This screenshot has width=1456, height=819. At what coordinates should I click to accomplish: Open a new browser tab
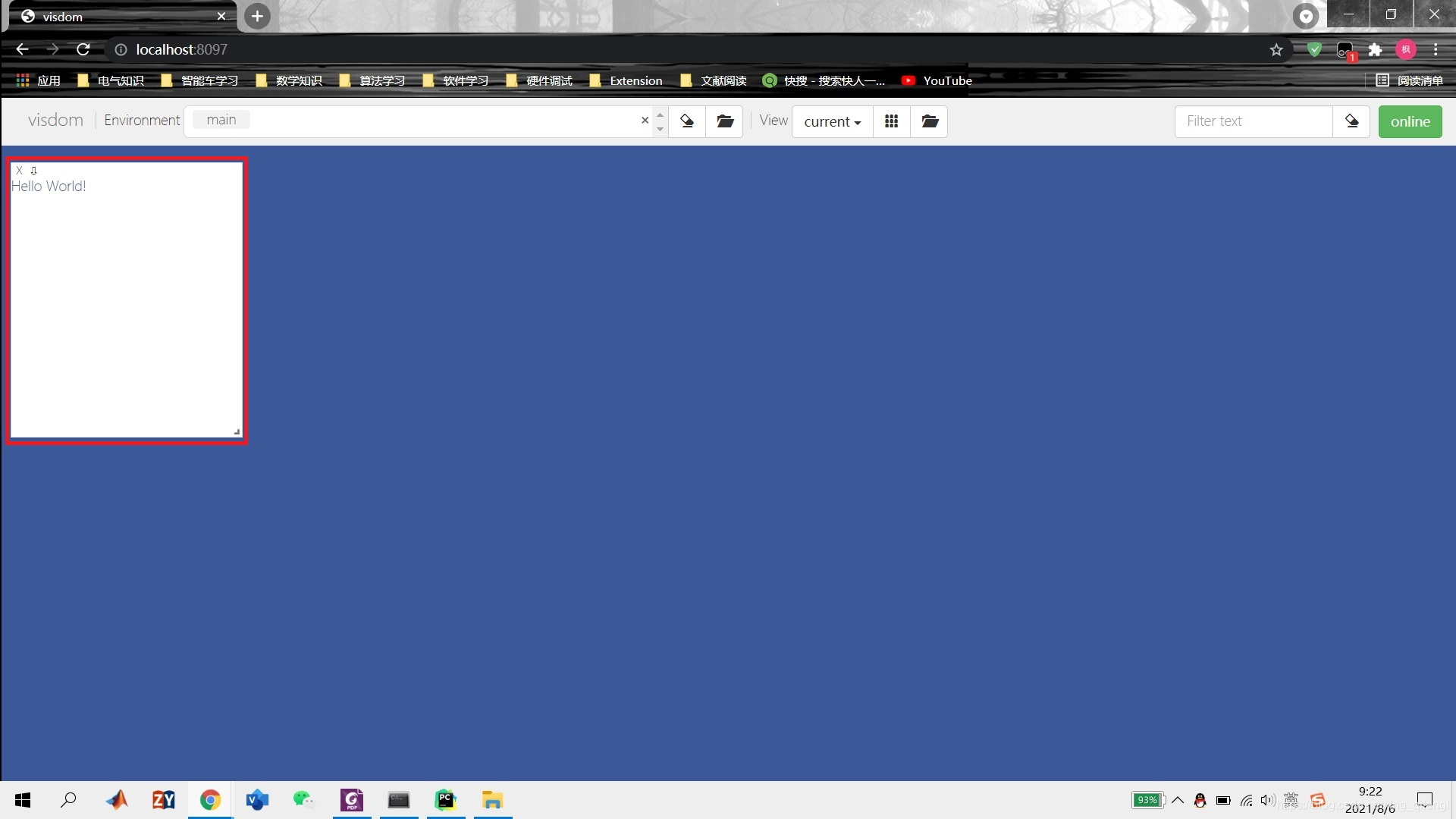(257, 16)
